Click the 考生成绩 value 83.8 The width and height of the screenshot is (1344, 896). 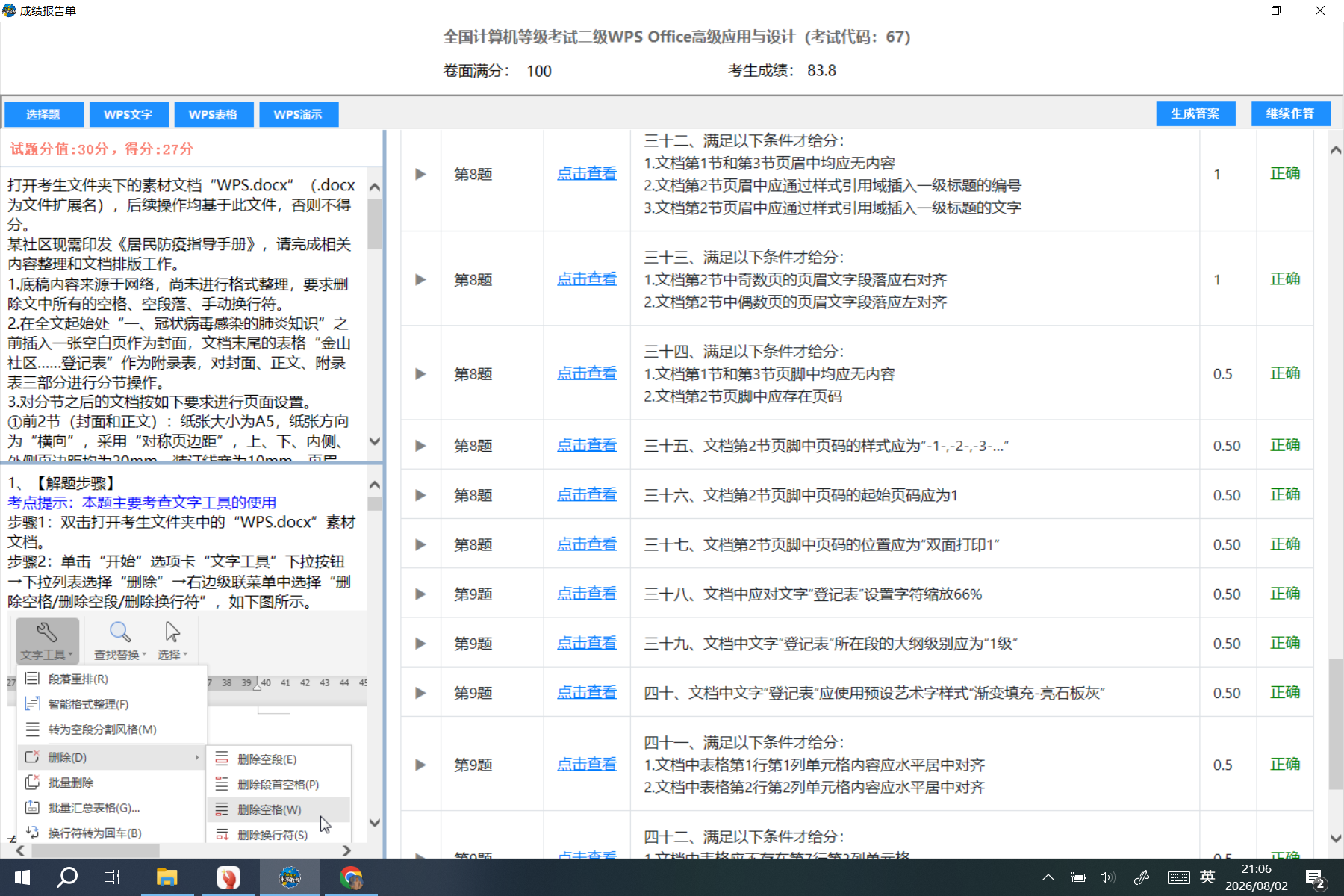[x=821, y=70]
